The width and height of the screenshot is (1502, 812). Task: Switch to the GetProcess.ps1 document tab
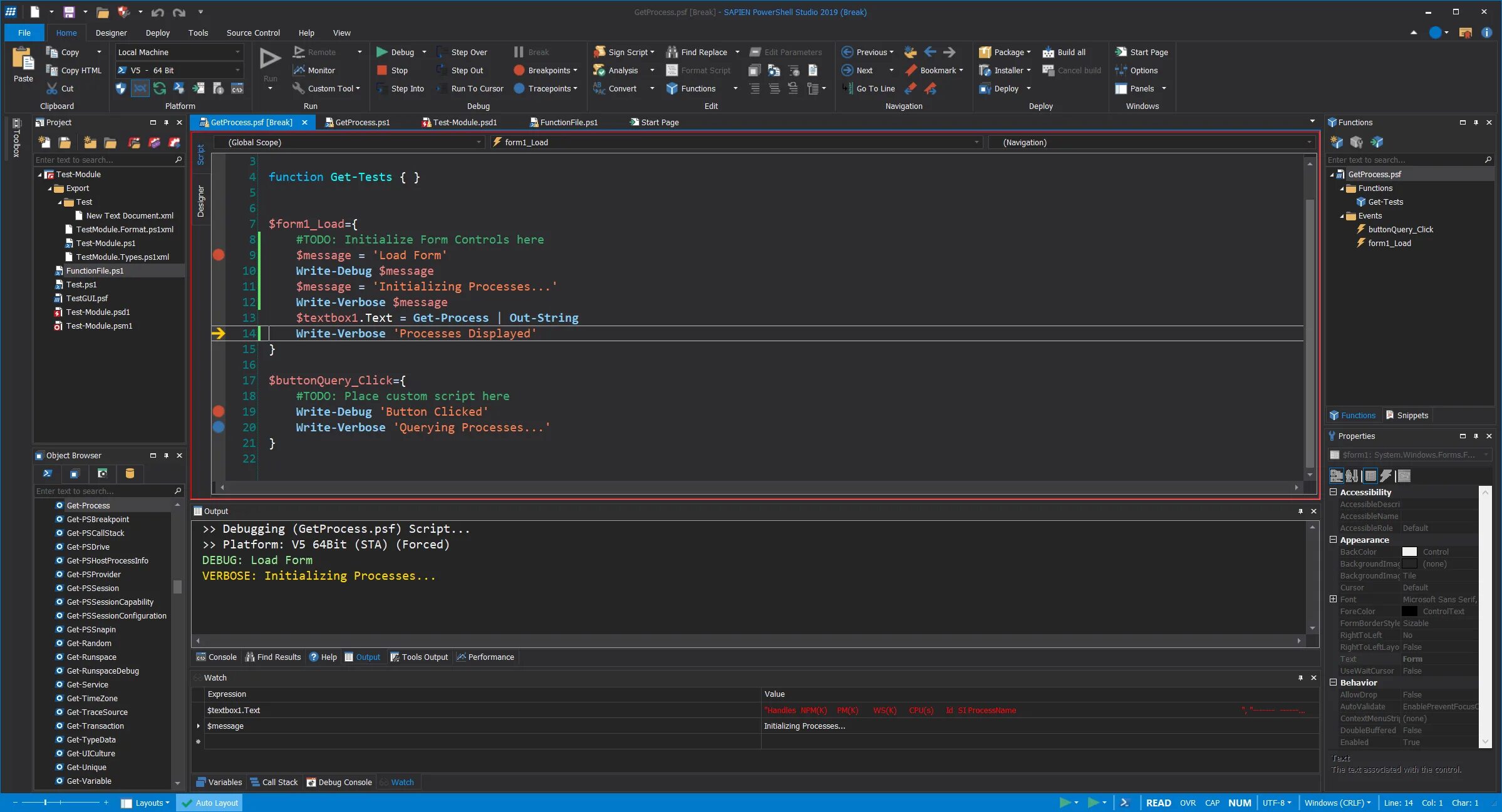[x=357, y=123]
